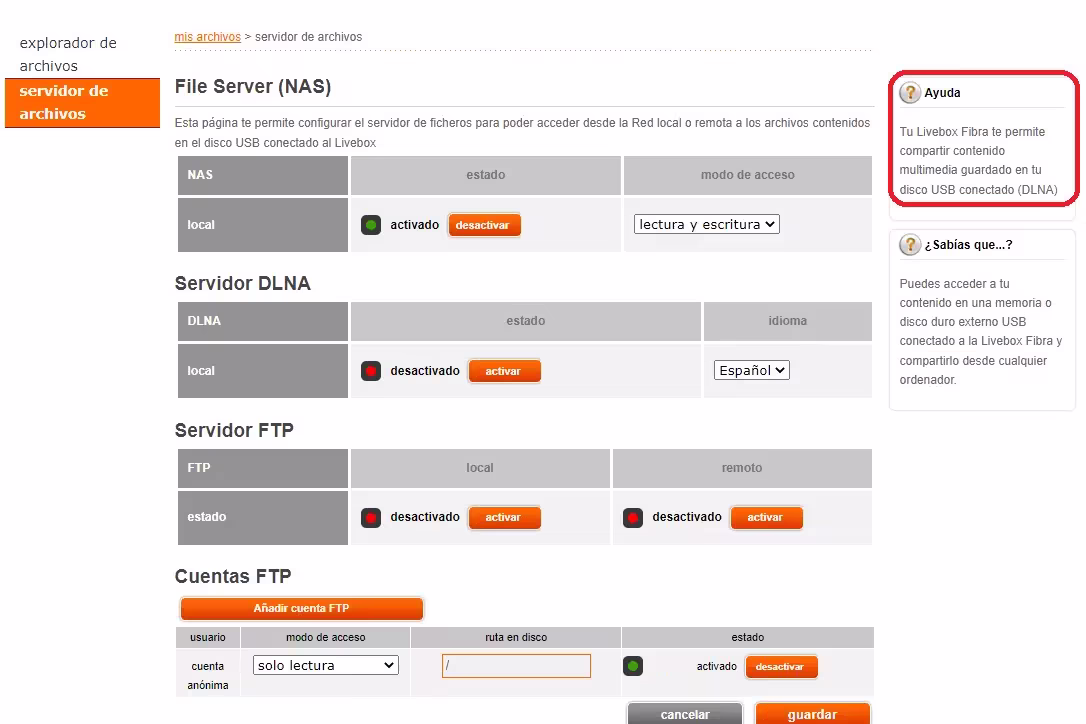
Task: Click the 'FTP' table header cell
Action: pyautogui.click(x=262, y=468)
